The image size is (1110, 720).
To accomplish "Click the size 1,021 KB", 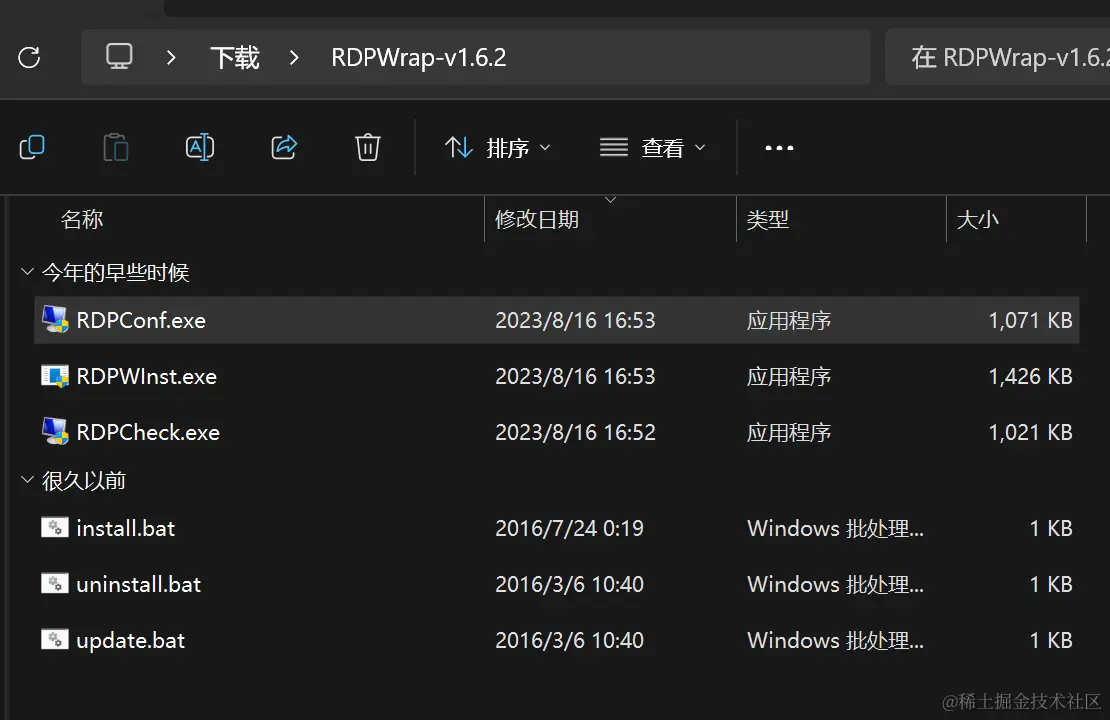I will [1031, 433].
